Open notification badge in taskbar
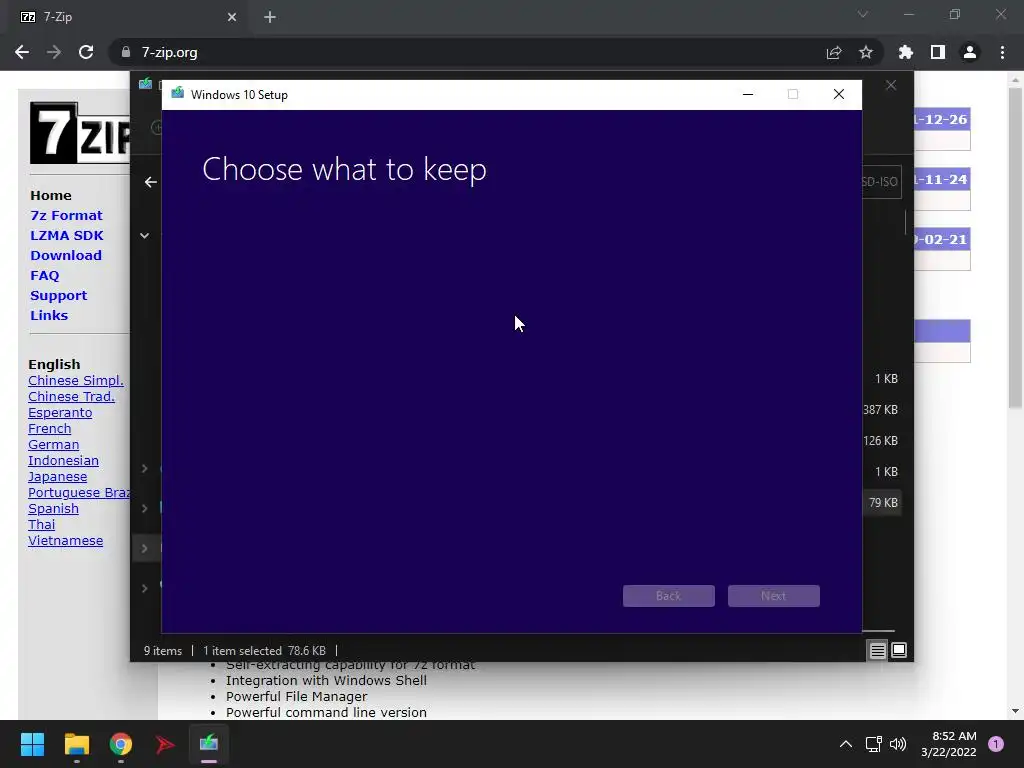The image size is (1024, 768). (x=996, y=744)
